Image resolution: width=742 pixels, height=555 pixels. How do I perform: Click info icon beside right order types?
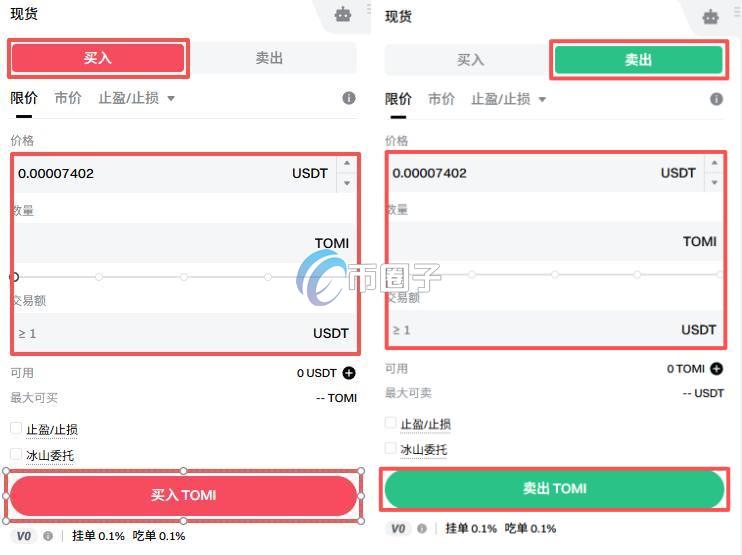coord(716,99)
